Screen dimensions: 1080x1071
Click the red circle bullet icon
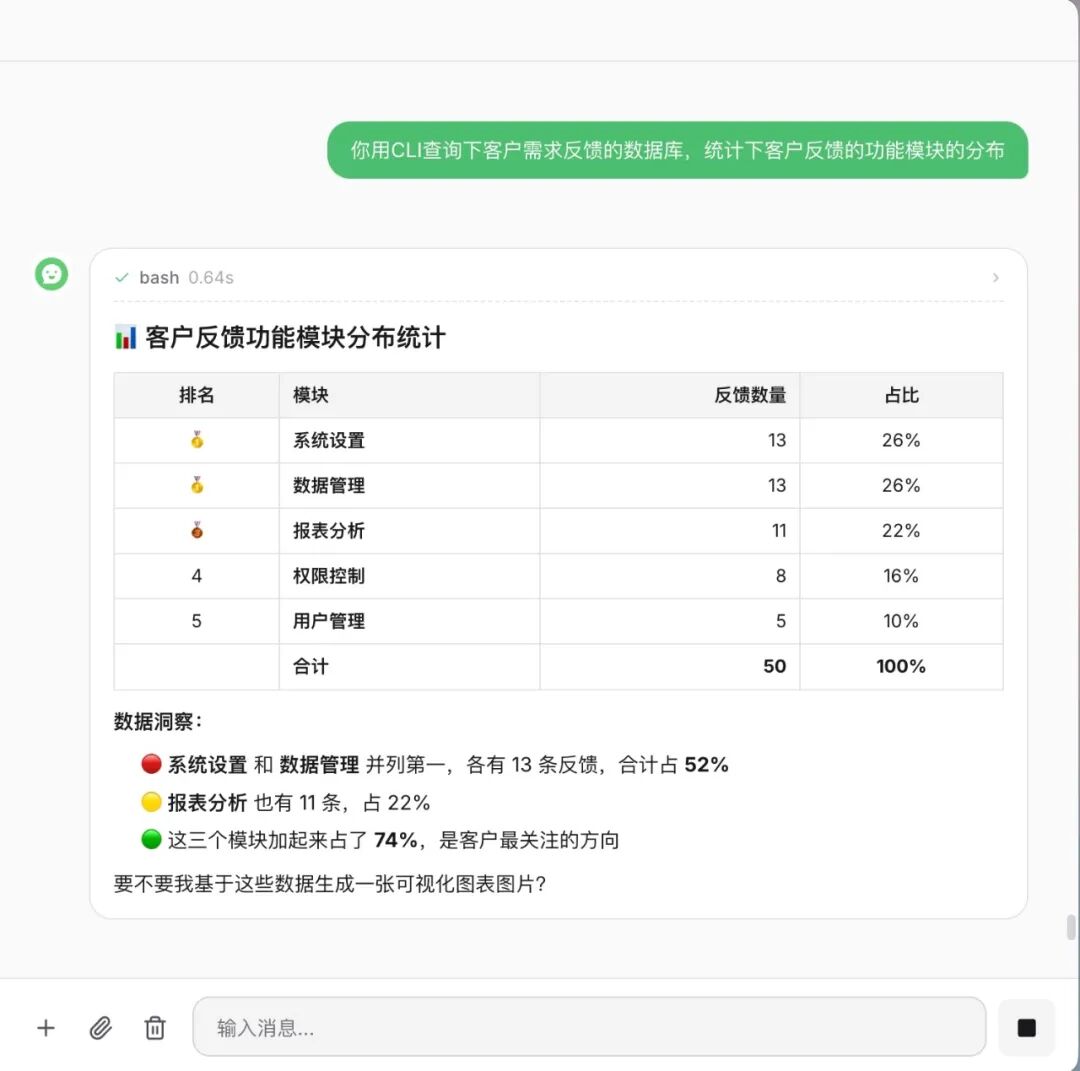[152, 764]
